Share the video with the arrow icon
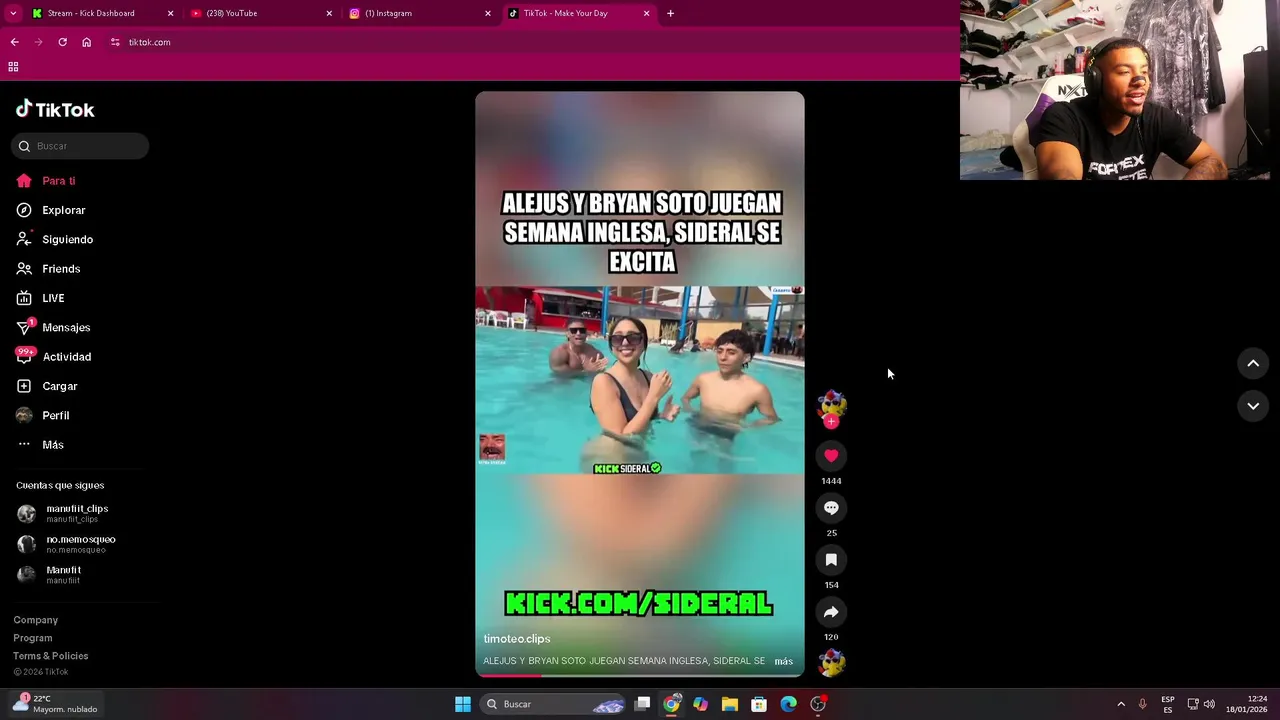Screen dimensions: 1280x720 831,612
